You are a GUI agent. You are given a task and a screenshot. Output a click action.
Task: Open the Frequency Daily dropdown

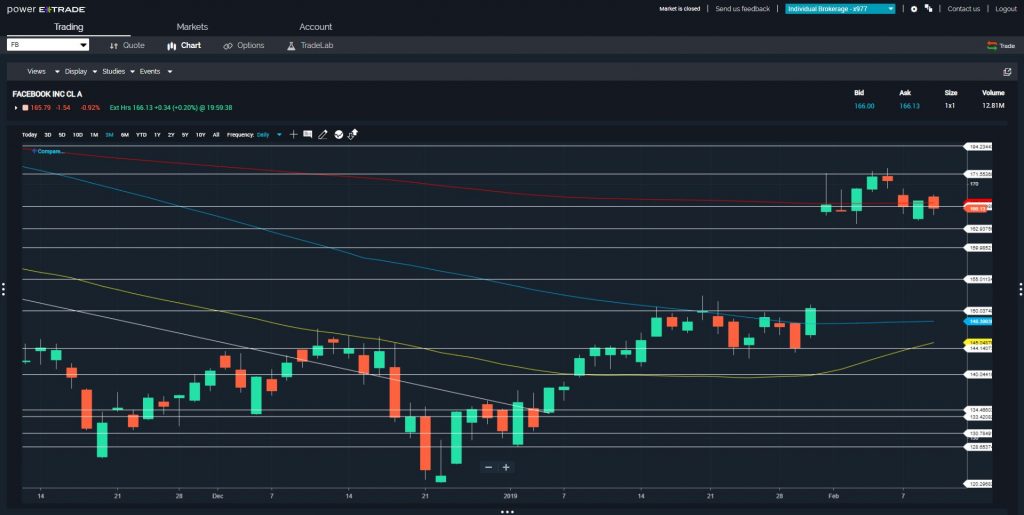[x=269, y=134]
